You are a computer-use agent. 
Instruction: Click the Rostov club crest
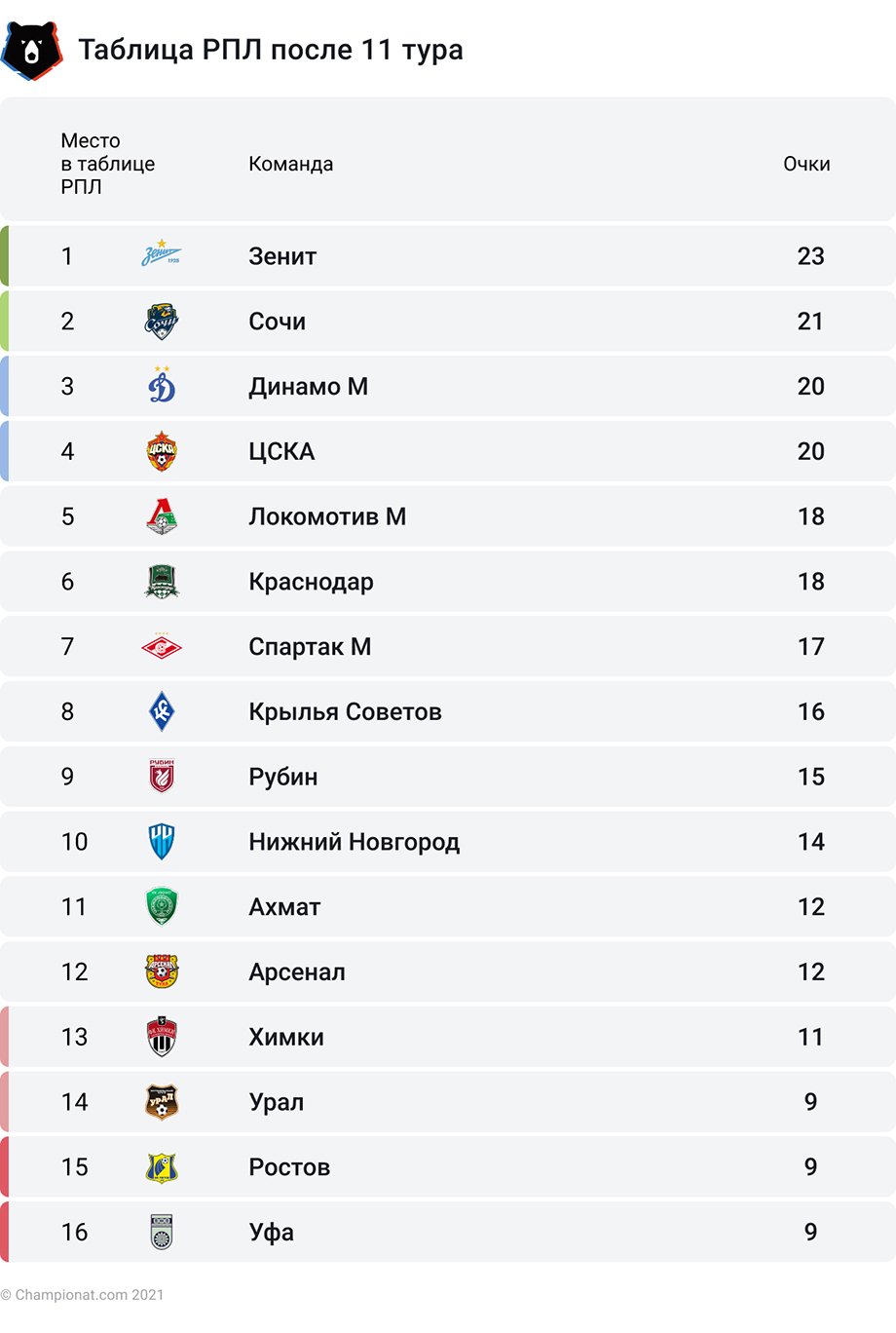162,1166
